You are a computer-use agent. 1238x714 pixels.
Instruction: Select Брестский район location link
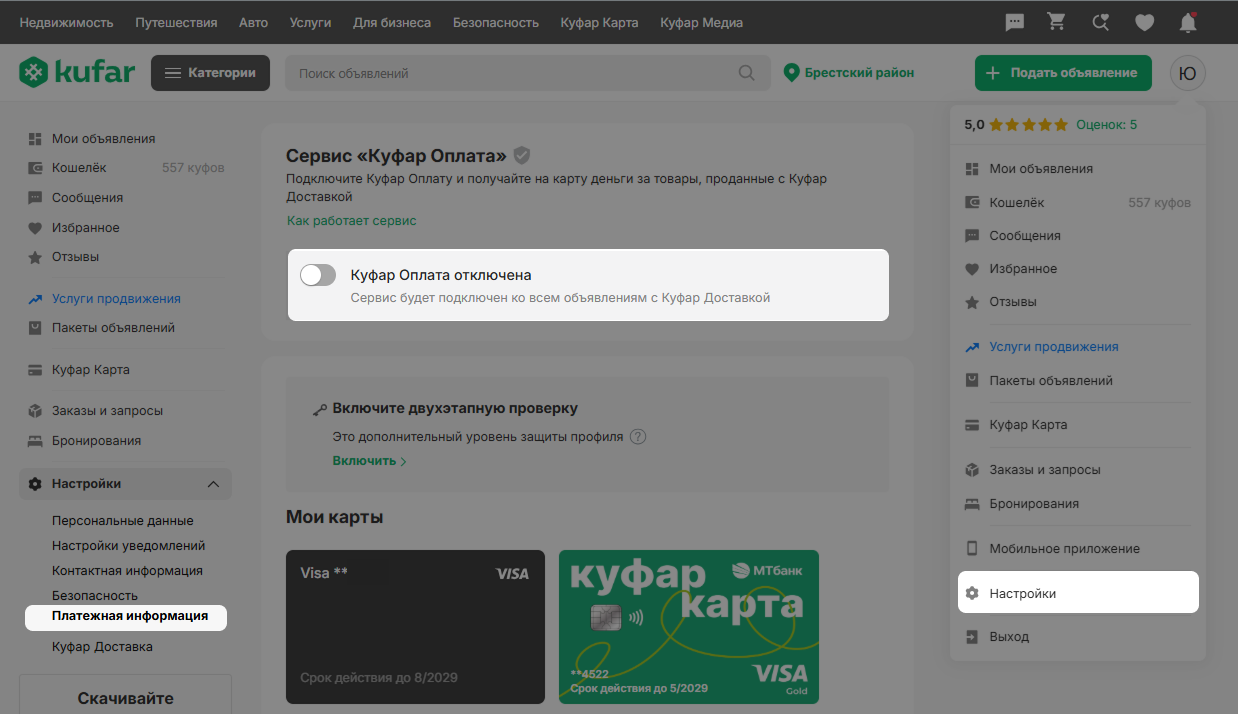(860, 73)
